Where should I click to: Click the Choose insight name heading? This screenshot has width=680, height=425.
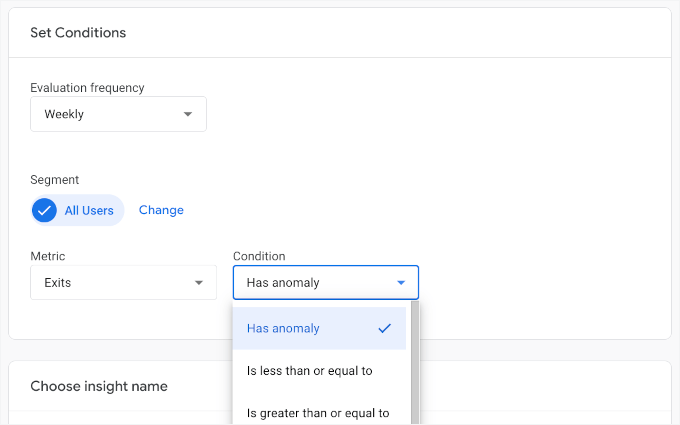[x=99, y=386]
